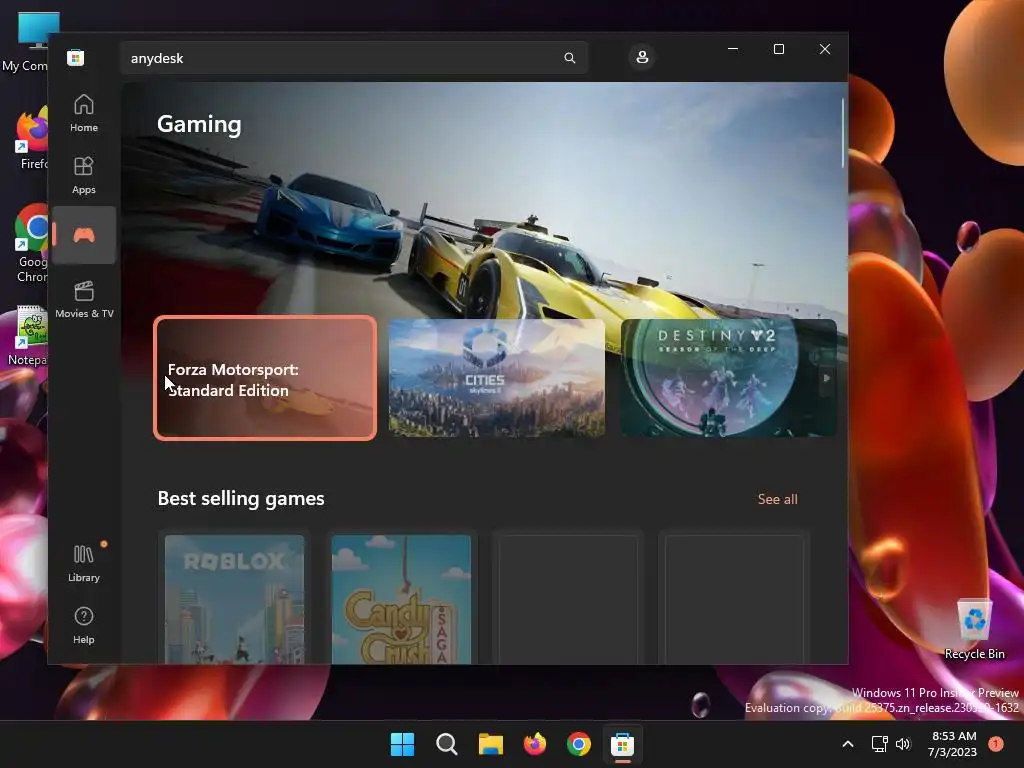
Task: Select the Recycle Bin desktop icon
Action: (x=974, y=630)
